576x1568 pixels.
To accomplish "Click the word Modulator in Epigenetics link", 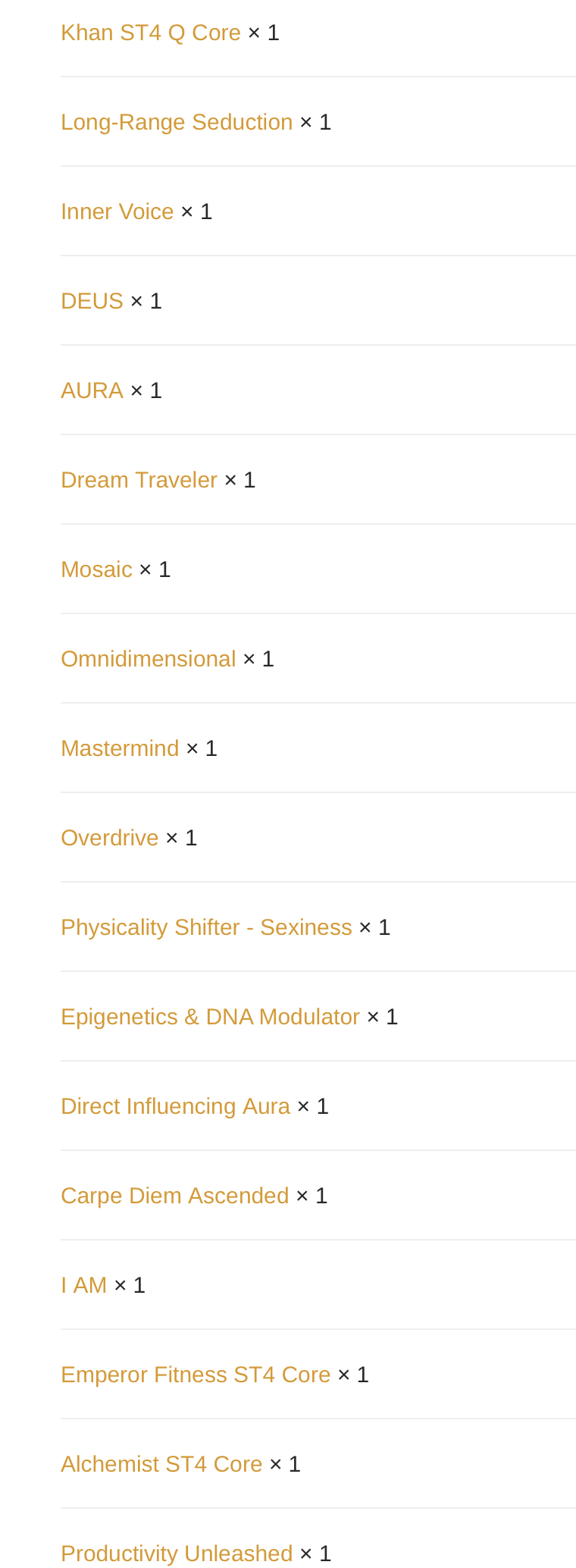I will pyautogui.click(x=309, y=1017).
